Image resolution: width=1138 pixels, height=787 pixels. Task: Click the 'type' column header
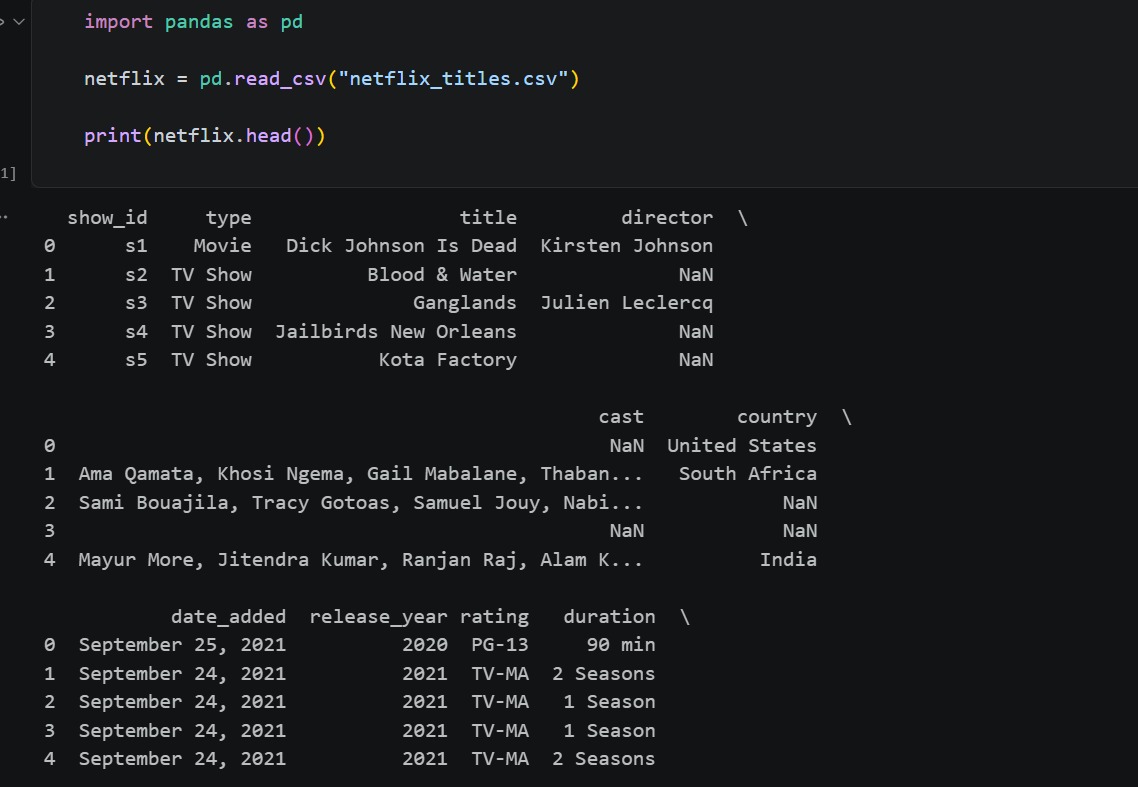coord(228,218)
